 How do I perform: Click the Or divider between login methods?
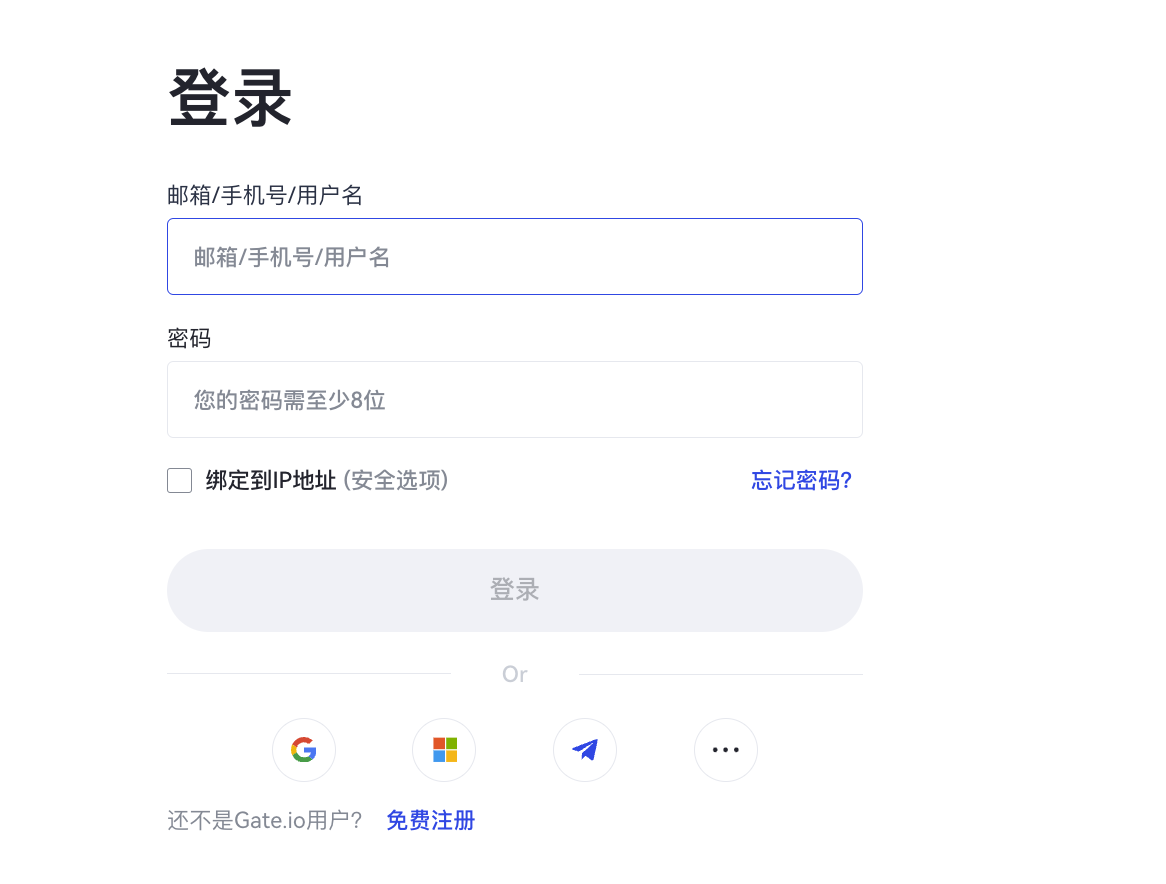514,674
